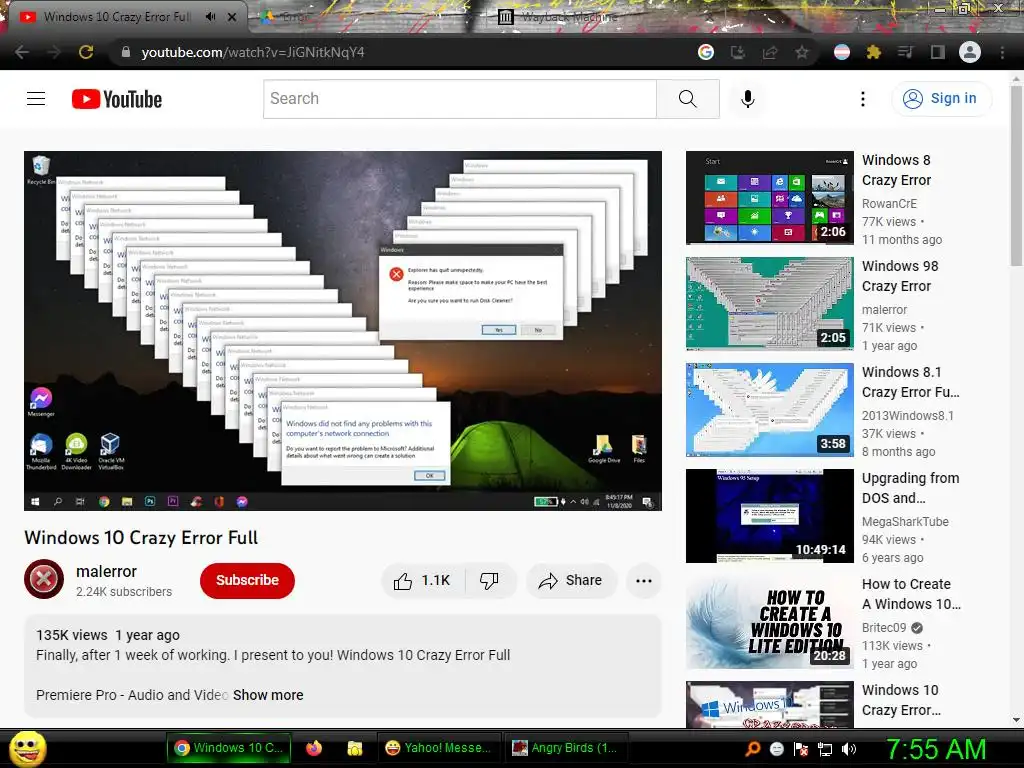This screenshot has width=1024, height=768.
Task: Share this page using the address bar icon
Action: tap(770, 52)
